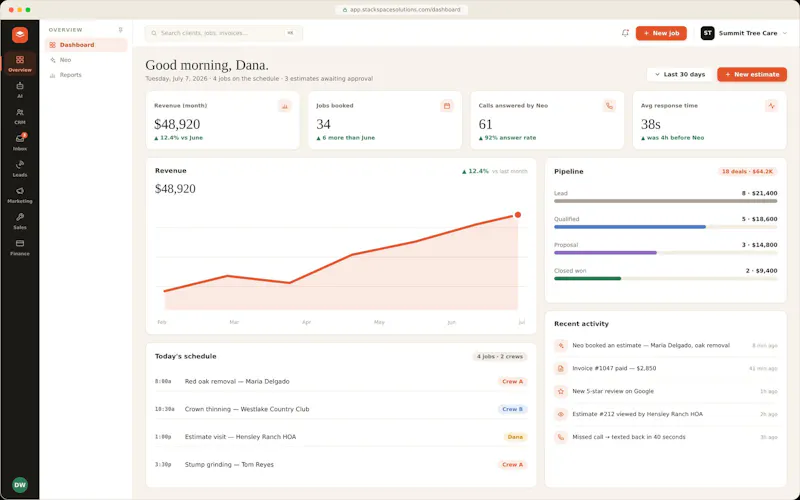
Task: Click the 92% answer rate text
Action: coord(507,138)
